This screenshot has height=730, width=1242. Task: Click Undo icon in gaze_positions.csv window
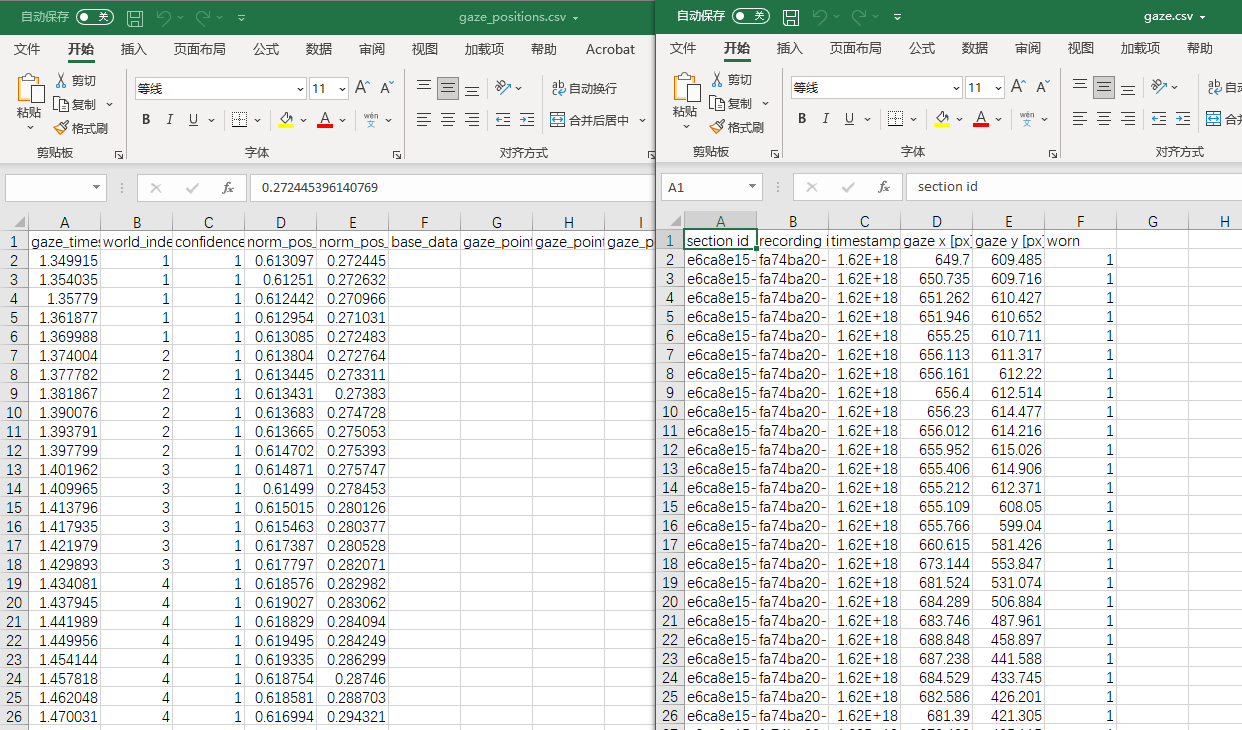(165, 17)
